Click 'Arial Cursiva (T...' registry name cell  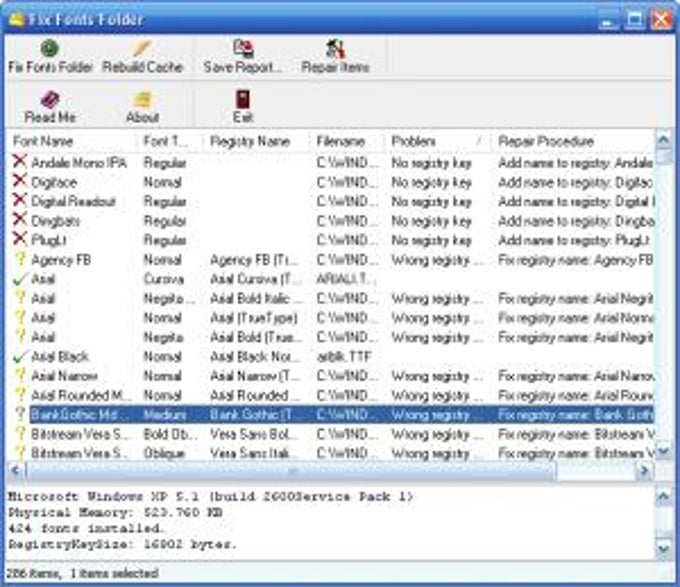point(256,279)
